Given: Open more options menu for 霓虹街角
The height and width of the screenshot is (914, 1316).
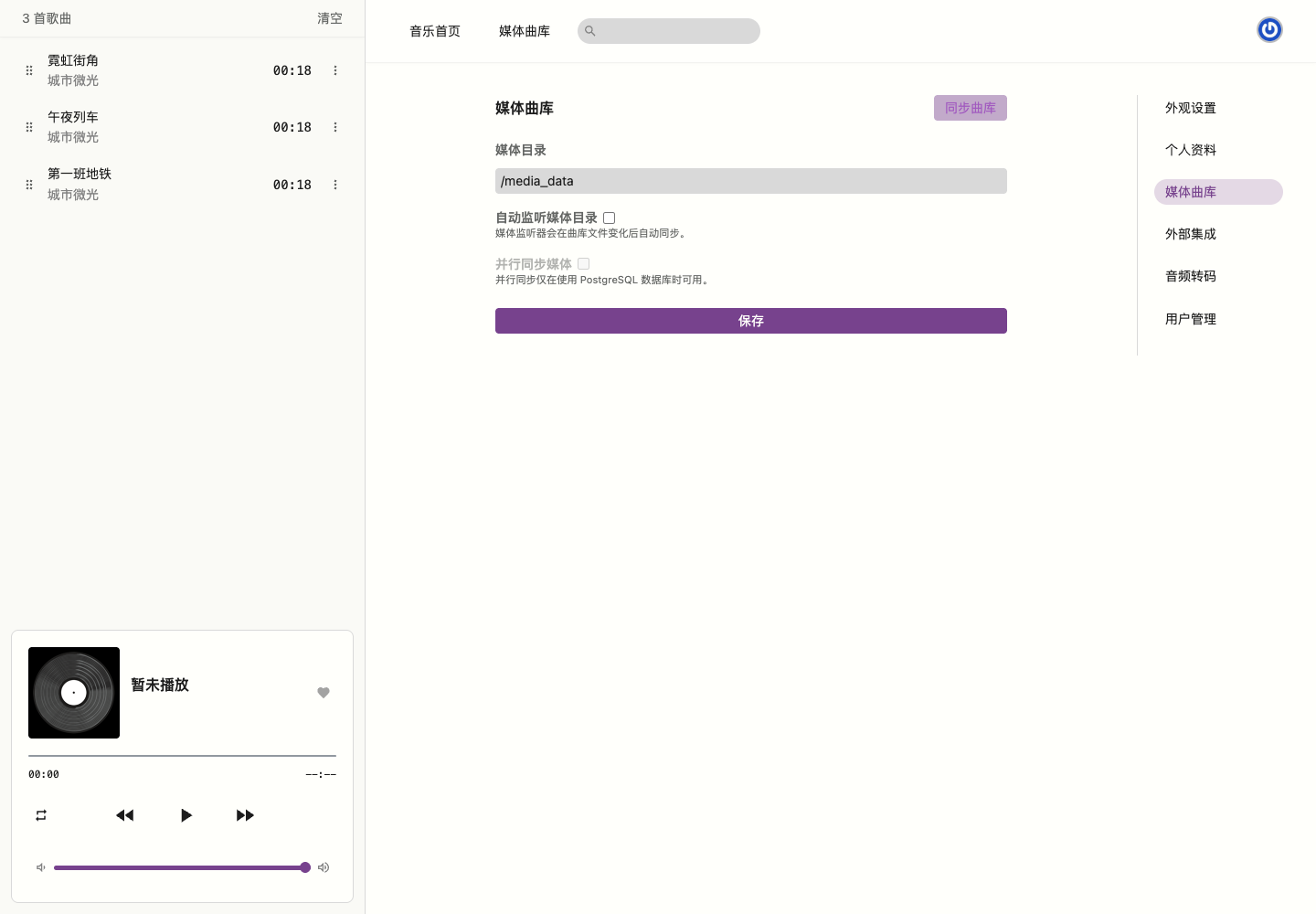Looking at the screenshot, I should point(335,70).
